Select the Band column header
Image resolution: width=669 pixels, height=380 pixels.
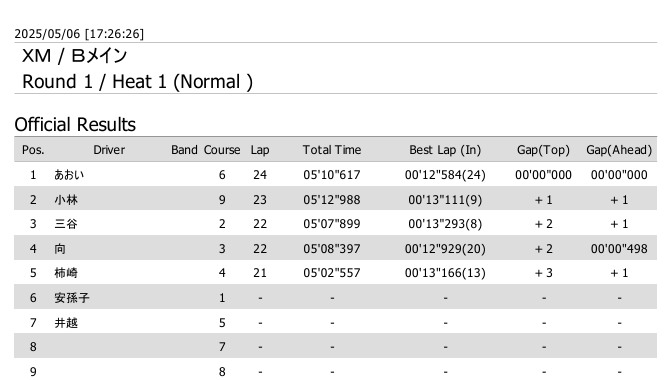[x=184, y=150]
